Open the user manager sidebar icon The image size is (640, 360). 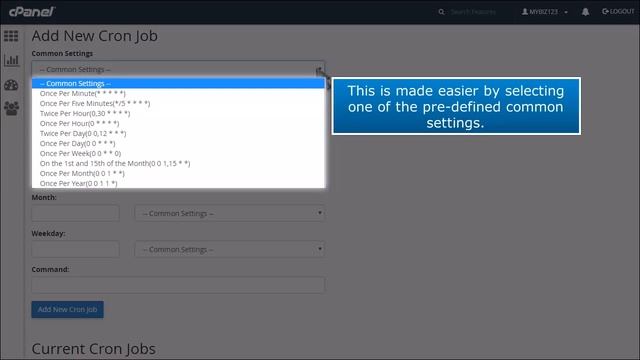(x=11, y=109)
